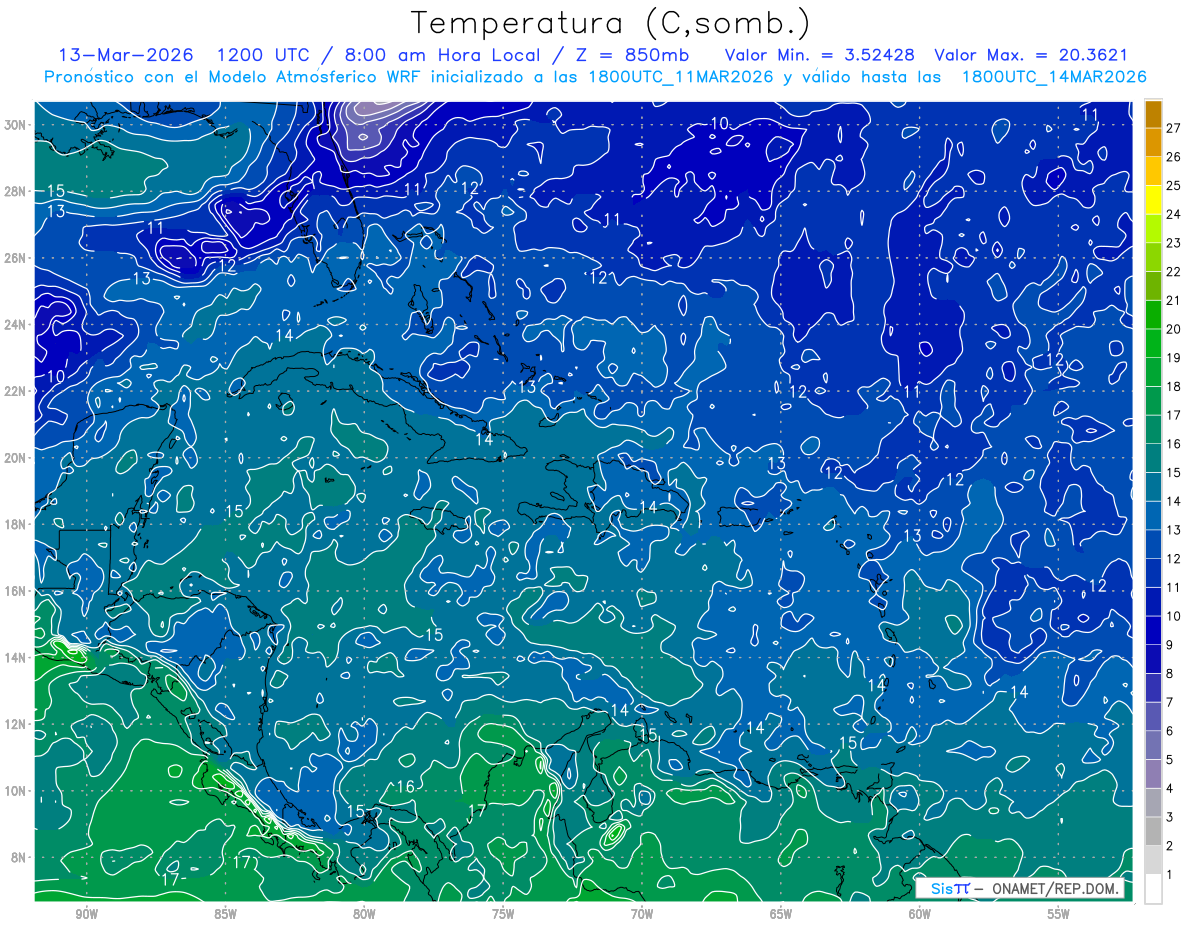Click the '24N' latitude label
The height and width of the screenshot is (927, 1200).
click(14, 324)
